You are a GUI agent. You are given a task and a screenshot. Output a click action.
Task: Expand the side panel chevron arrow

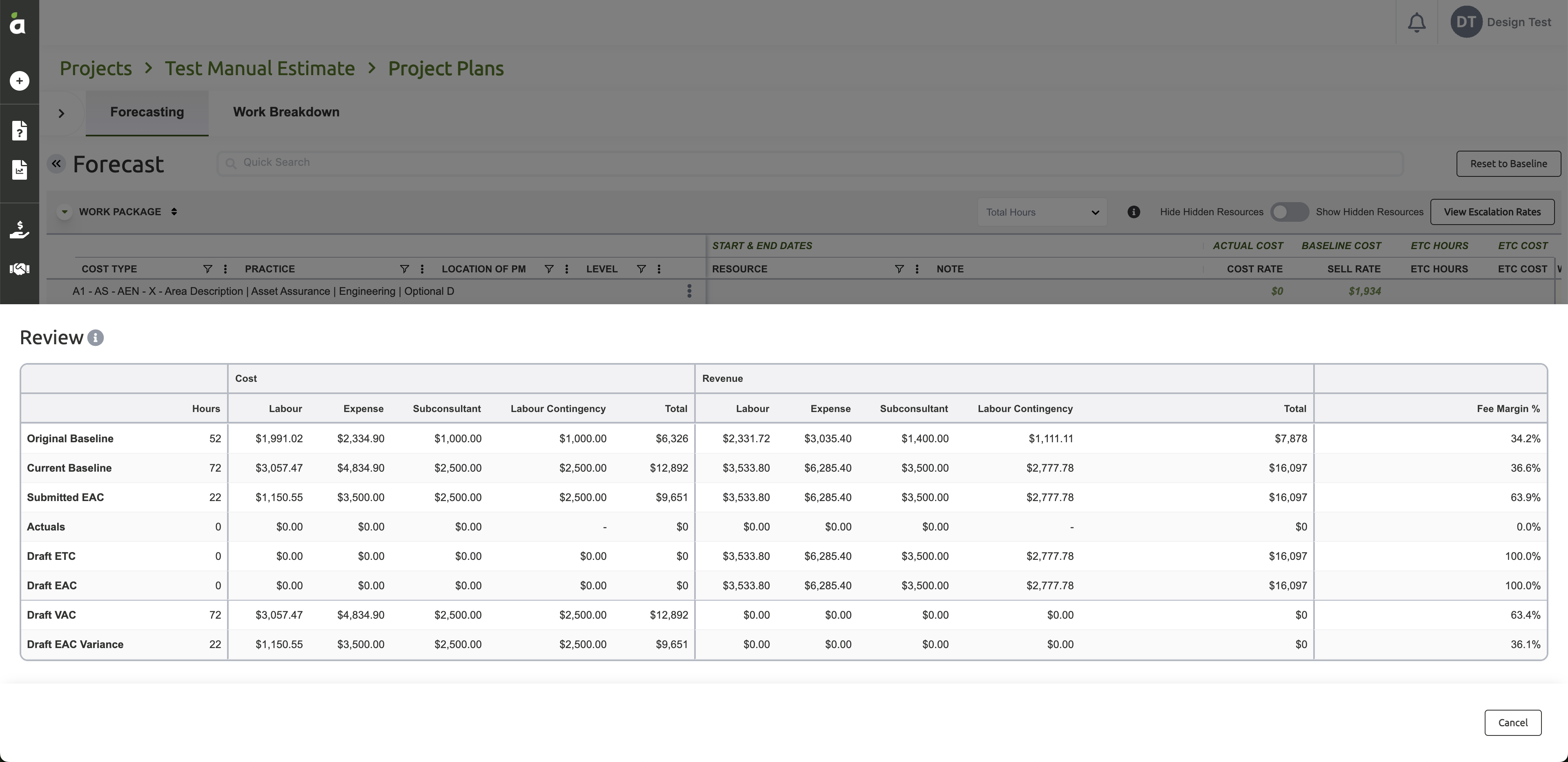tap(62, 113)
